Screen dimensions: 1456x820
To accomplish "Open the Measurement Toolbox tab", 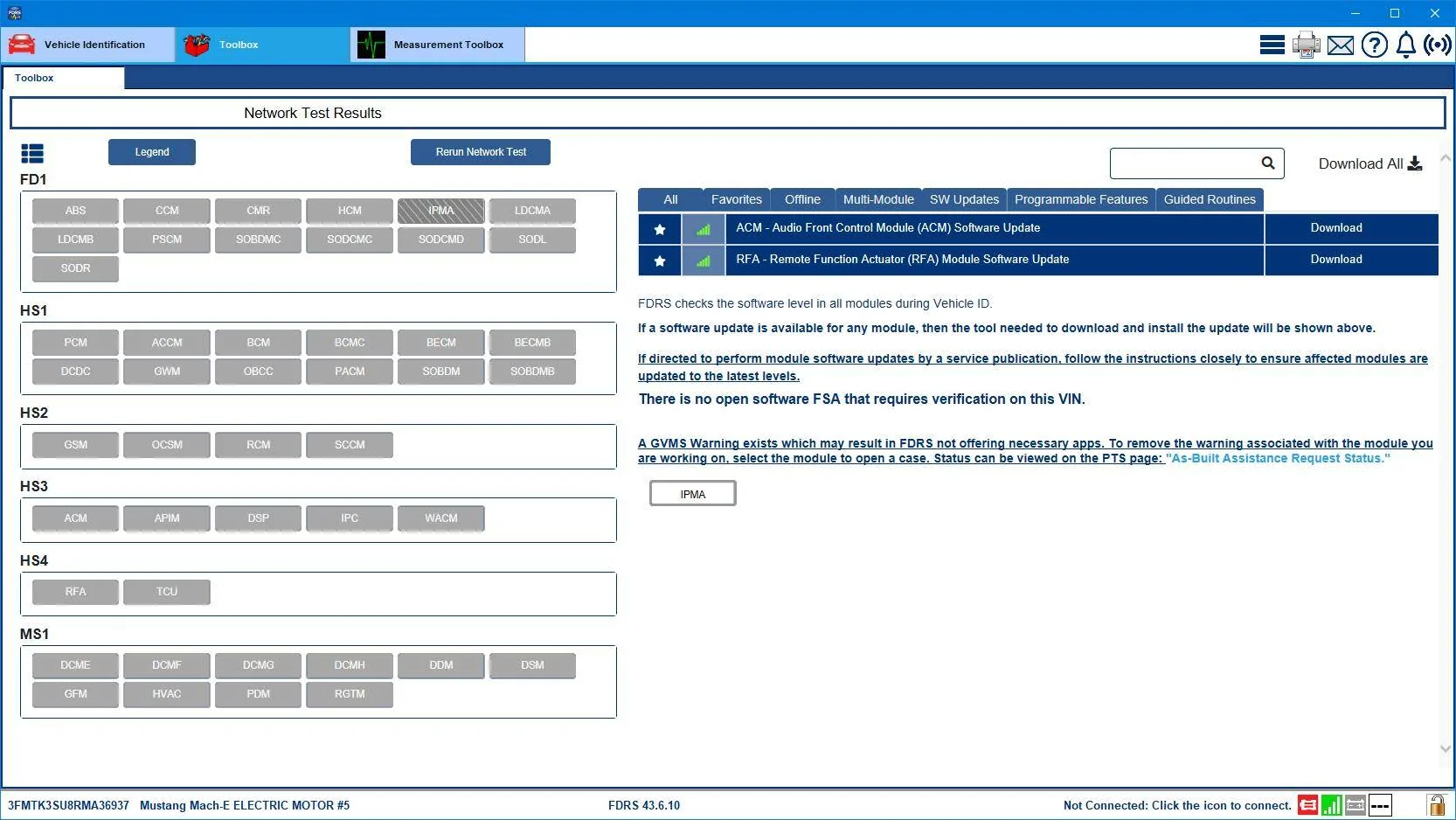I will 438,45.
